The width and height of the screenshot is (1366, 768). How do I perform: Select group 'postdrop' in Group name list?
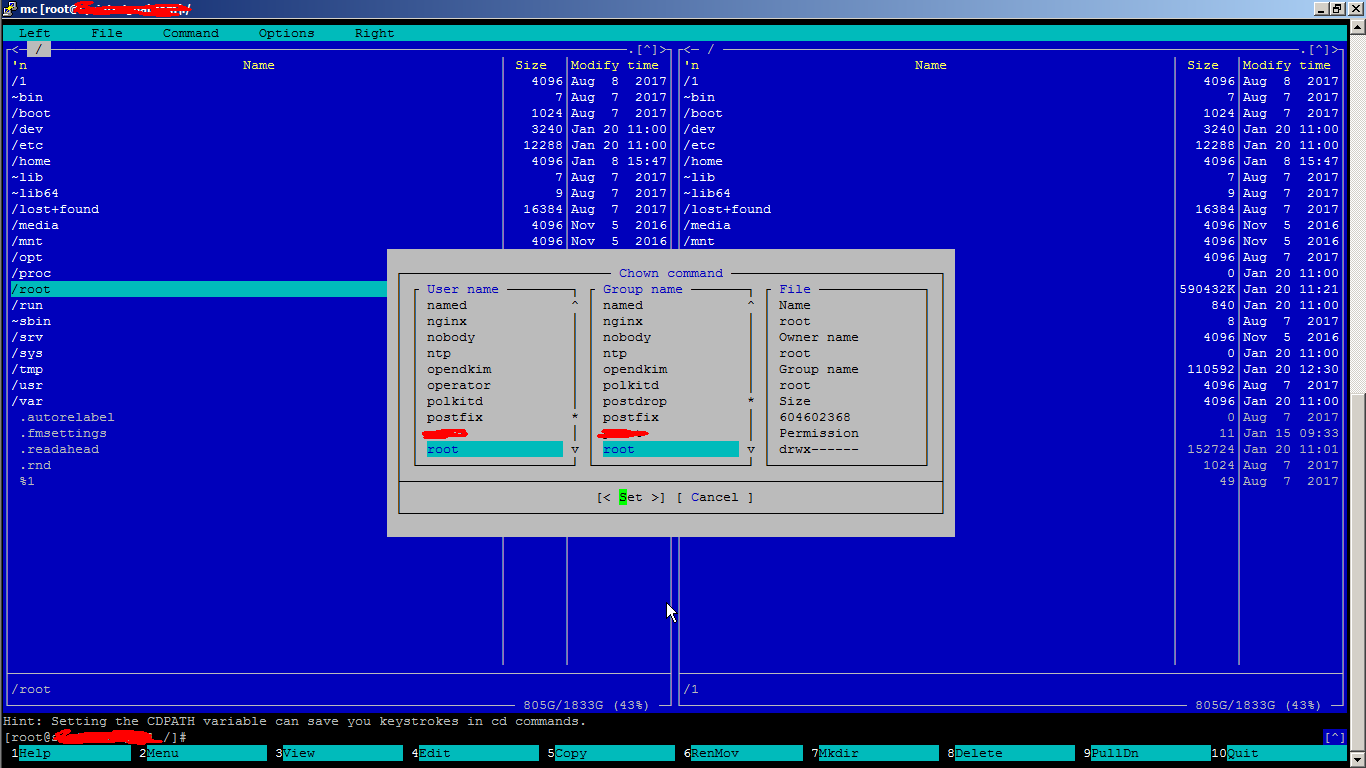click(x=635, y=401)
